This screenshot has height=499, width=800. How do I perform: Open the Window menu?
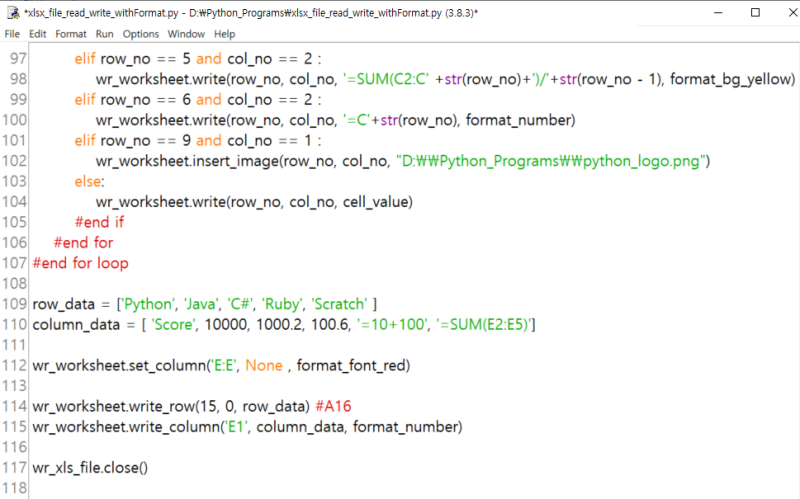point(186,34)
